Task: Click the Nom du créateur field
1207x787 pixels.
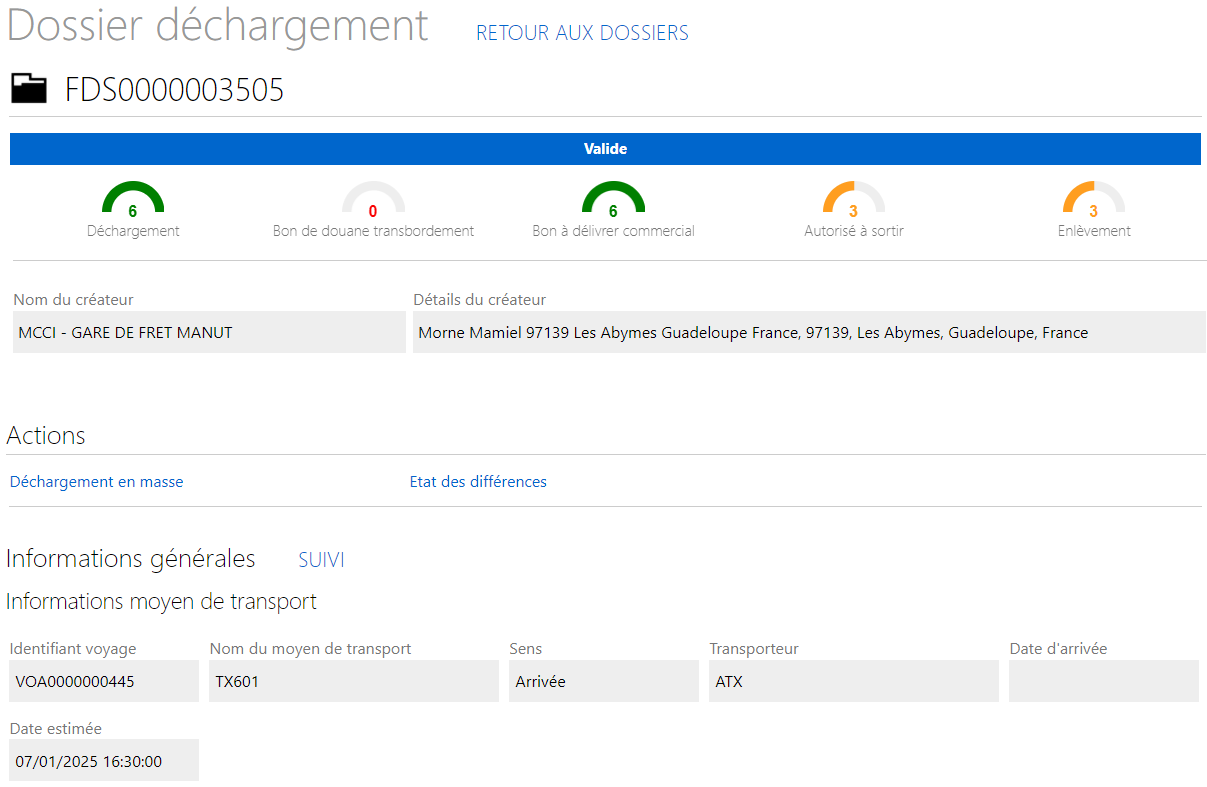Action: tap(208, 333)
